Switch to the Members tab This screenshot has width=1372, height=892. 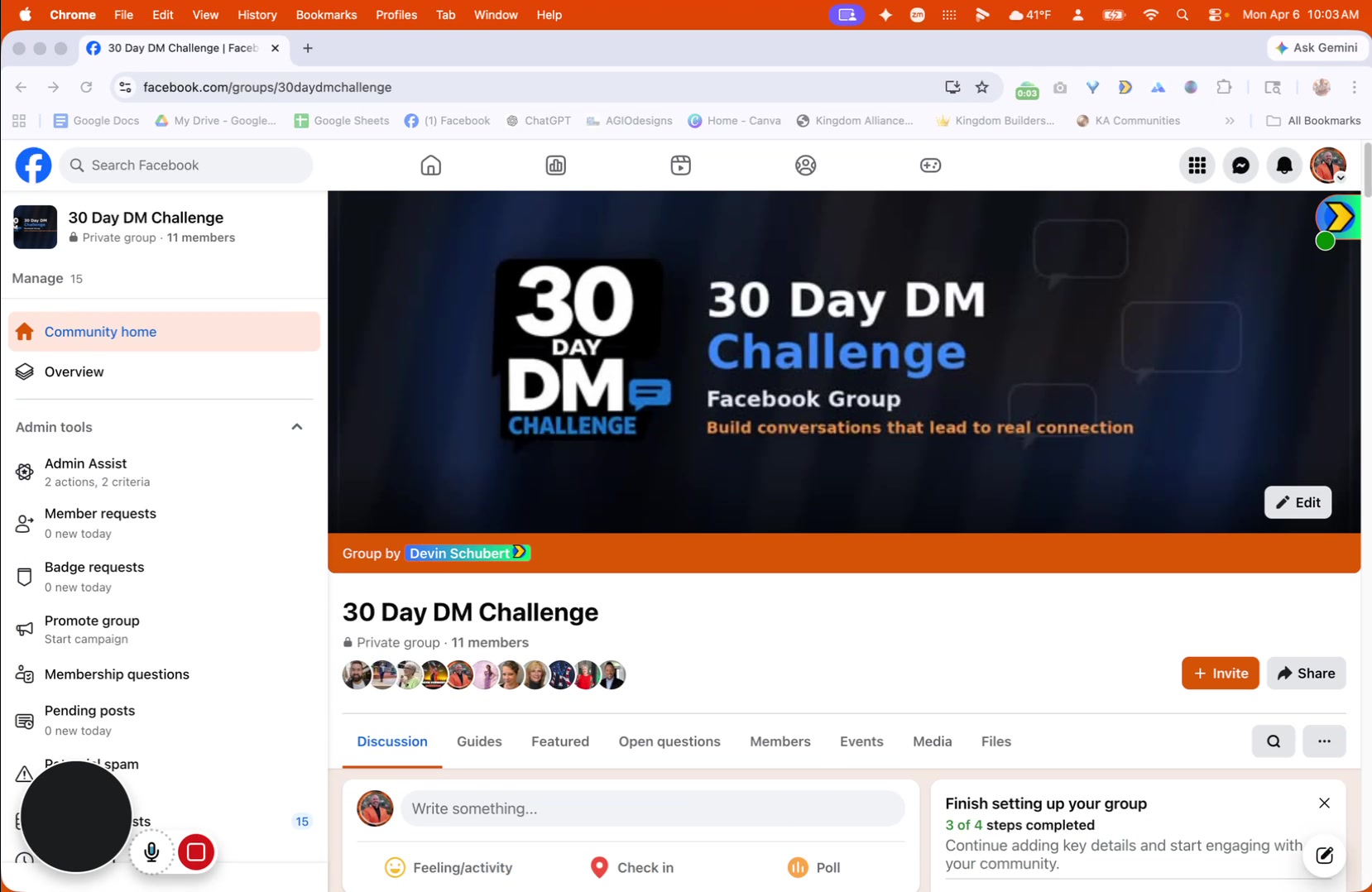[x=780, y=741]
